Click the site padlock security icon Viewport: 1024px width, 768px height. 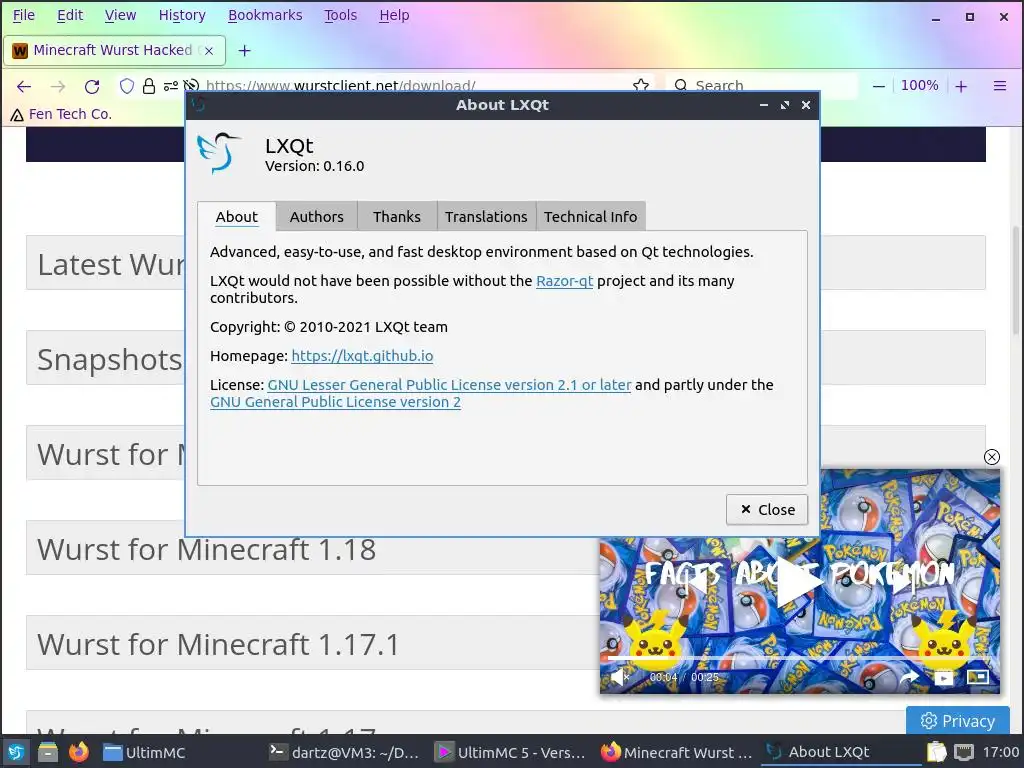point(149,86)
